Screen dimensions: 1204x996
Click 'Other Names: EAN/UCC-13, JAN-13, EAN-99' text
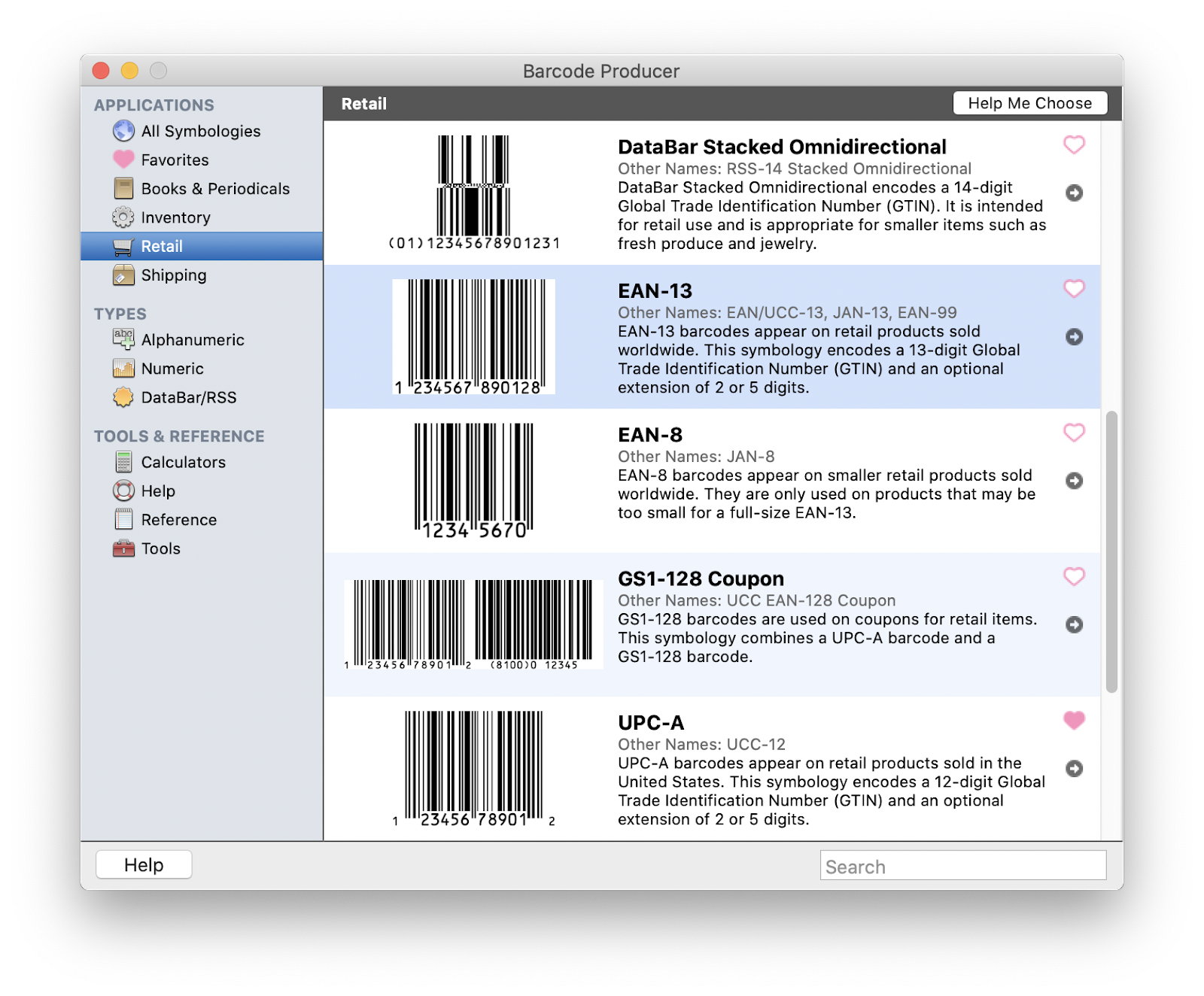click(x=787, y=312)
